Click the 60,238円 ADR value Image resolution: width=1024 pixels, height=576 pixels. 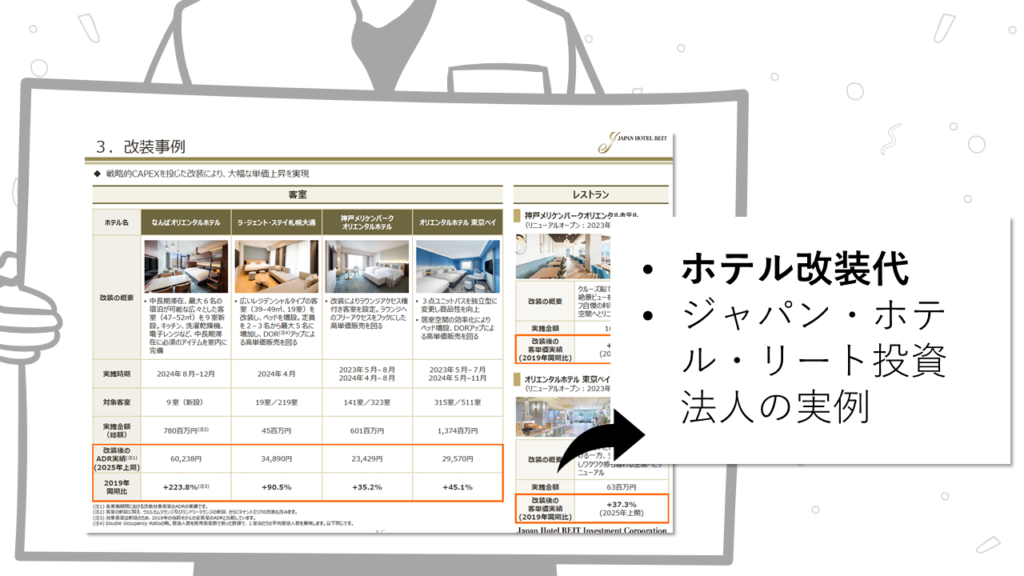pyautogui.click(x=186, y=457)
